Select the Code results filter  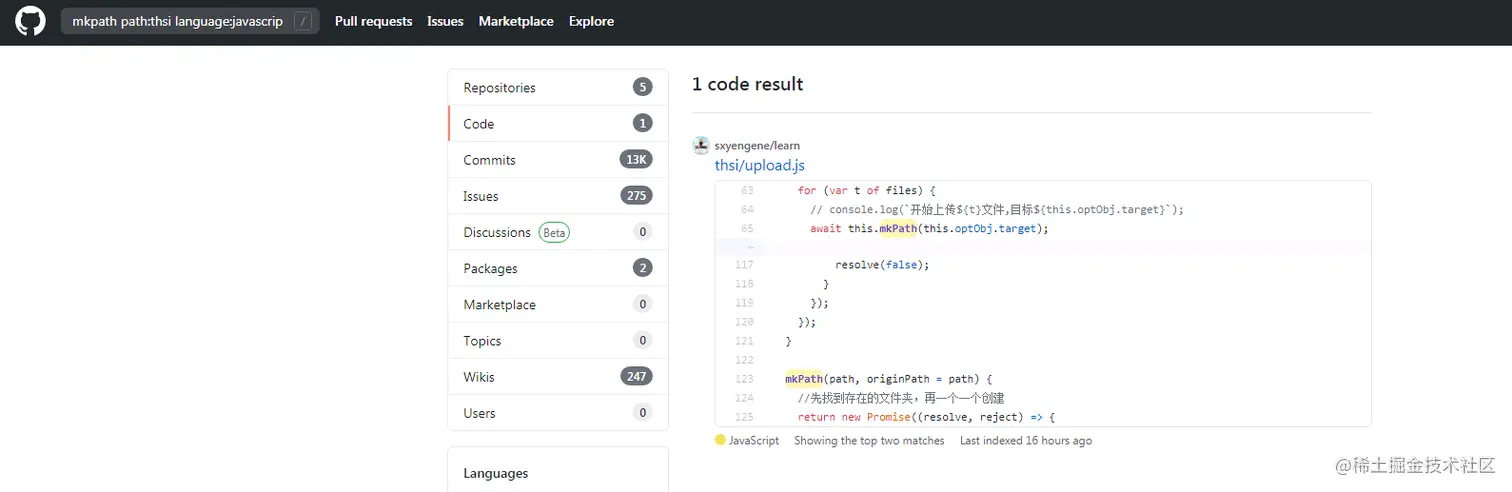pos(479,124)
